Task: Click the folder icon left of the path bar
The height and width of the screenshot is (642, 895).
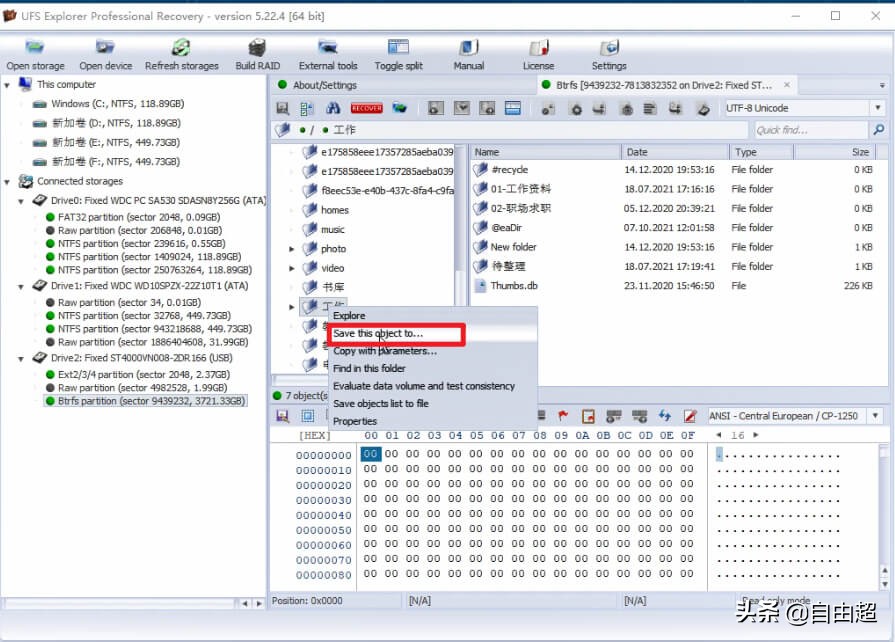Action: click(x=283, y=130)
